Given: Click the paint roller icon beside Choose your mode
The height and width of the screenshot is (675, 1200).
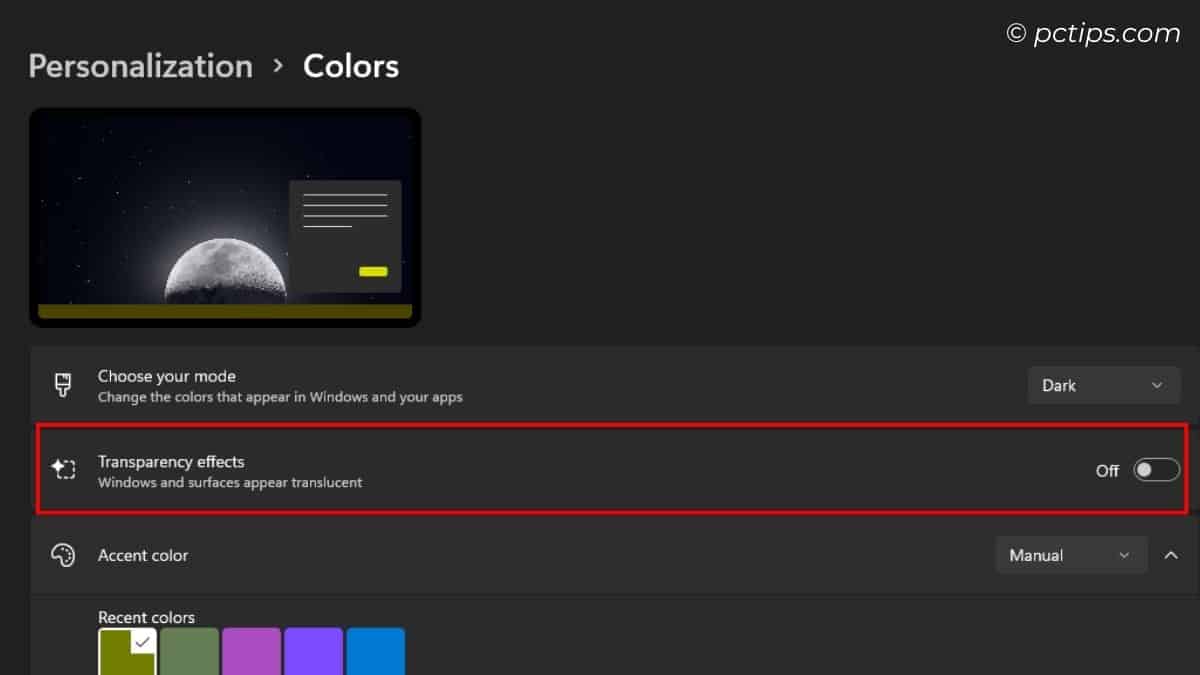Looking at the screenshot, I should [x=64, y=384].
